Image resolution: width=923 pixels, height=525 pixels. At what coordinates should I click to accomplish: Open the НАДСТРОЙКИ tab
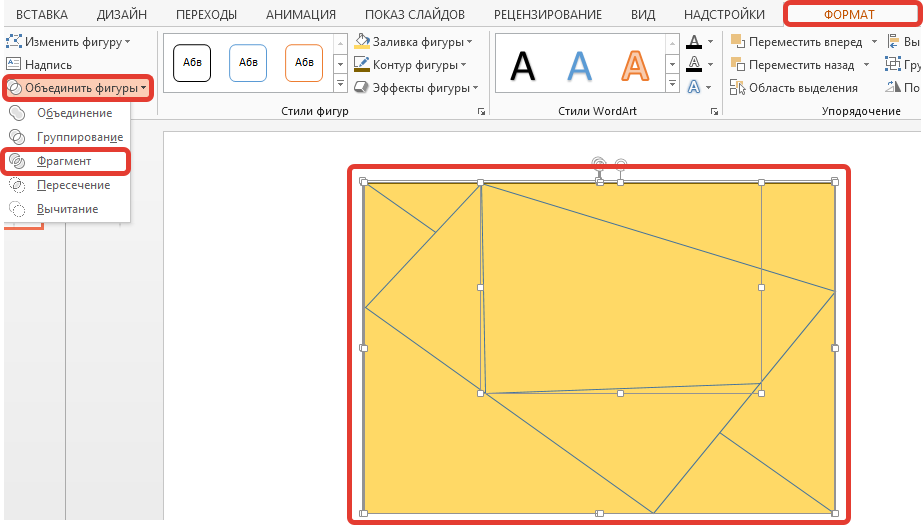725,15
